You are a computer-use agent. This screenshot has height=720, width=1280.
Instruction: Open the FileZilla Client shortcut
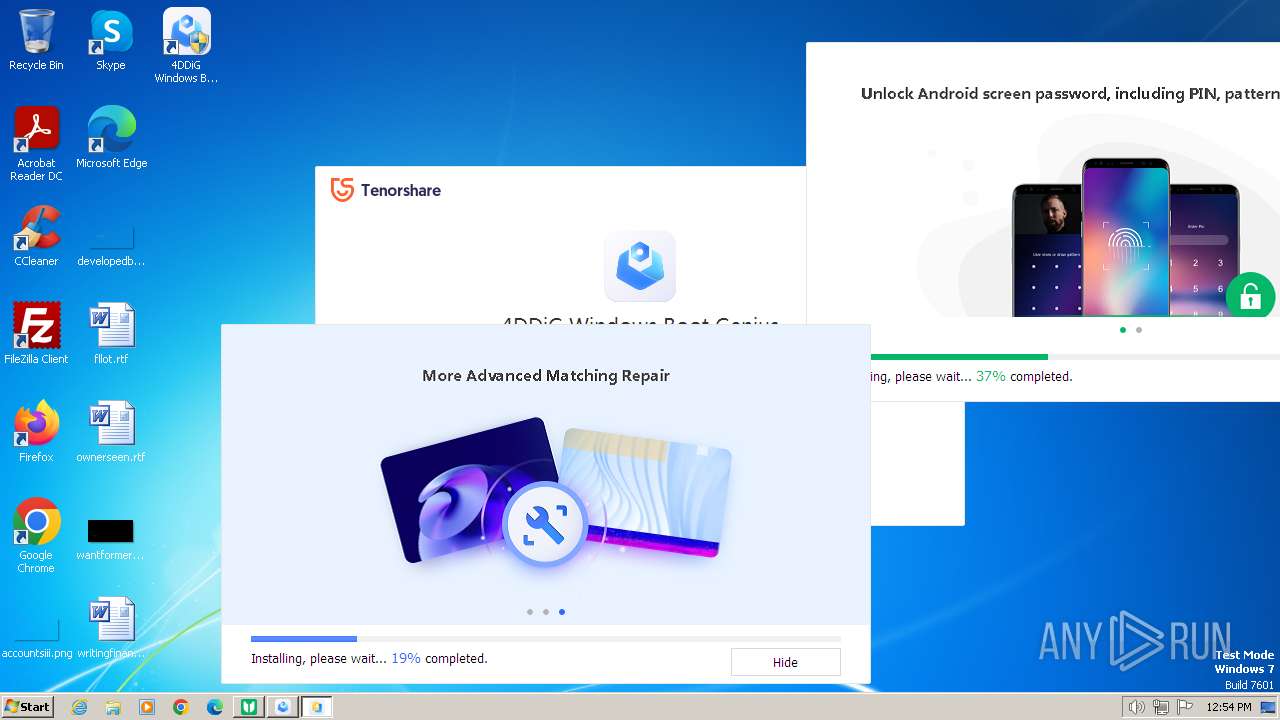pos(36,334)
